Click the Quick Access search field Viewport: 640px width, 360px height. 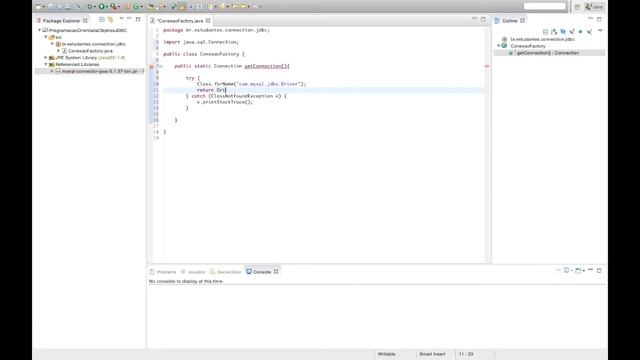click(x=544, y=6)
